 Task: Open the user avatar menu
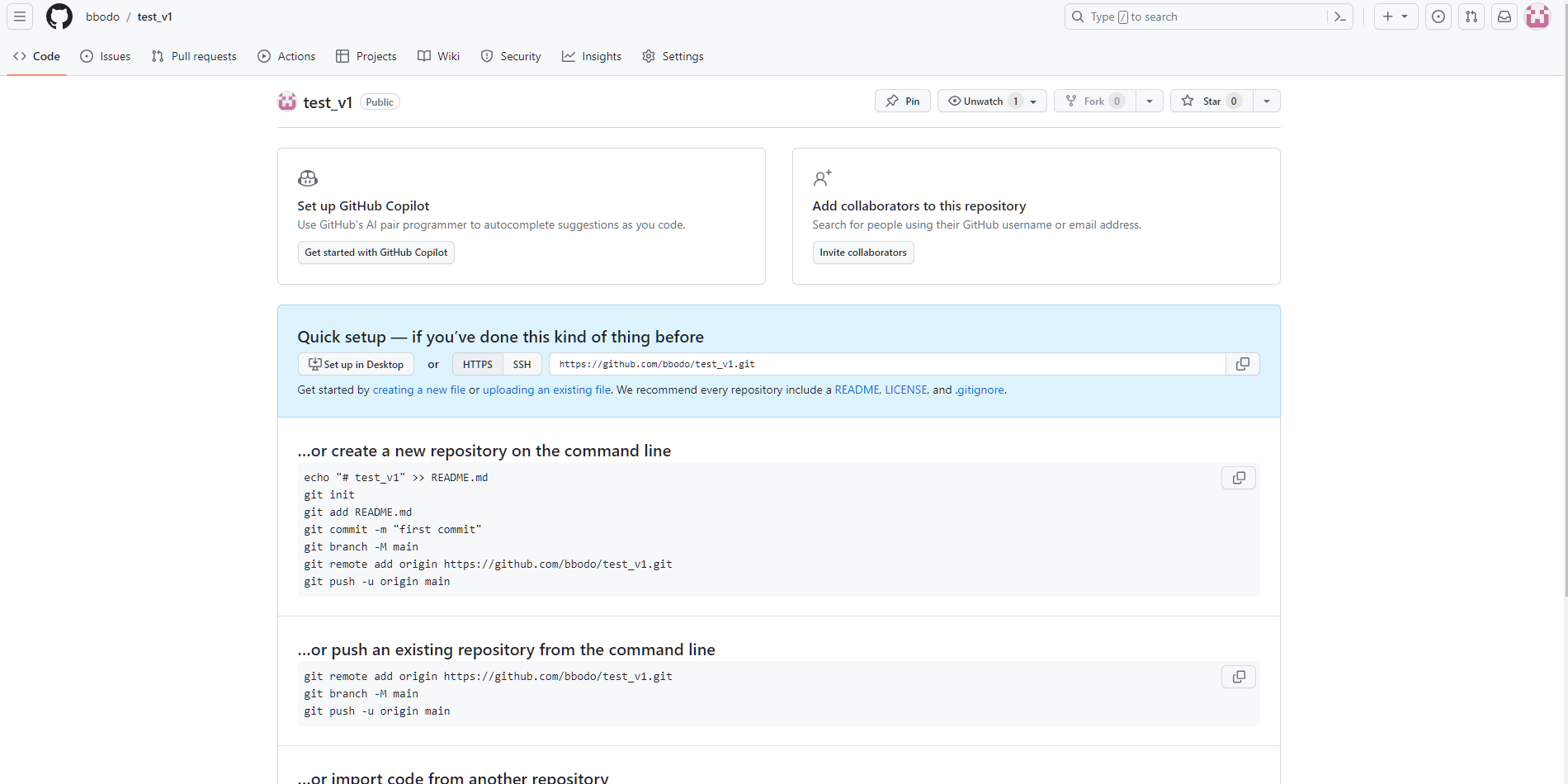coord(1537,17)
